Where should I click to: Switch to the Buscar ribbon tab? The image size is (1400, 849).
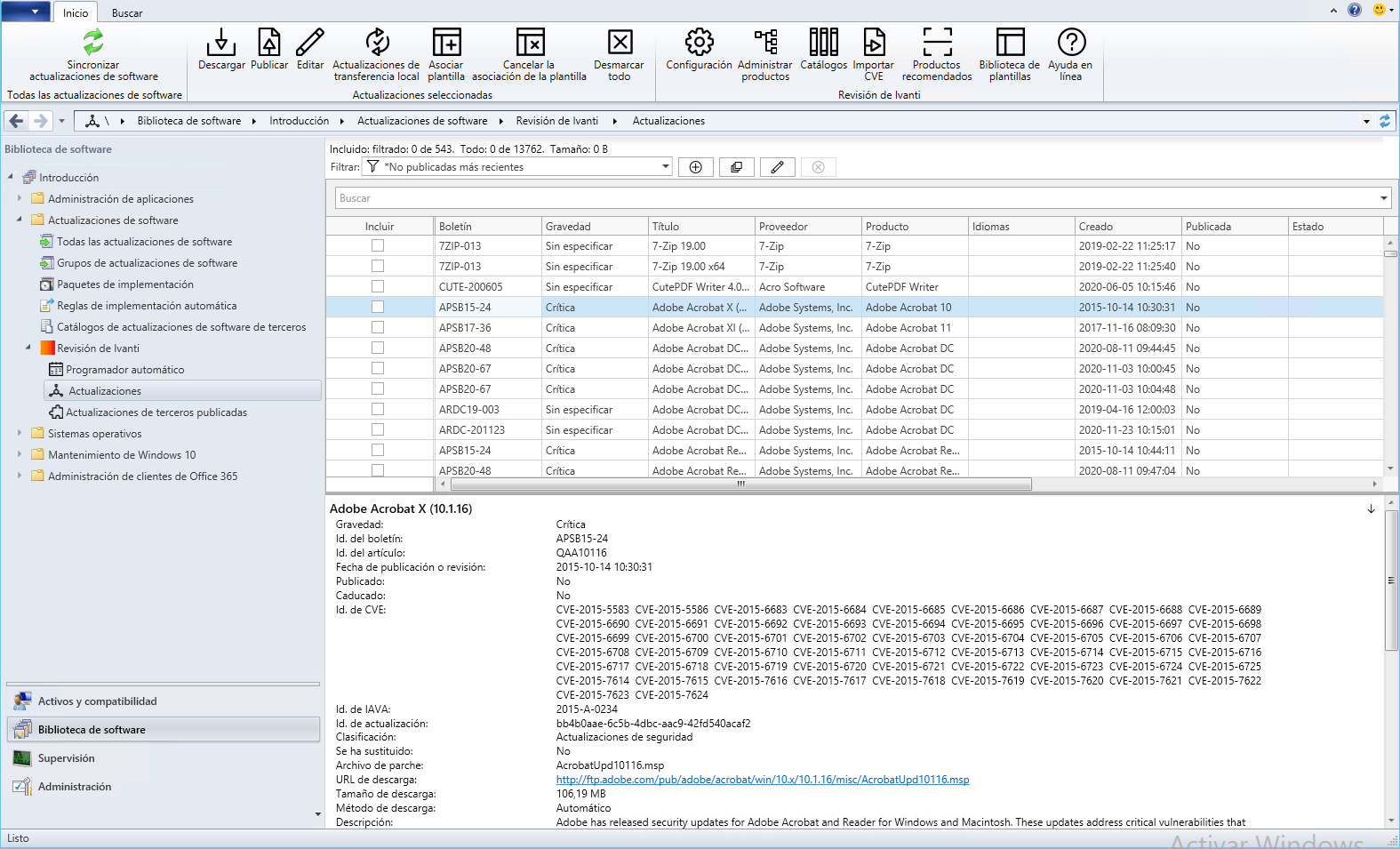pyautogui.click(x=127, y=13)
